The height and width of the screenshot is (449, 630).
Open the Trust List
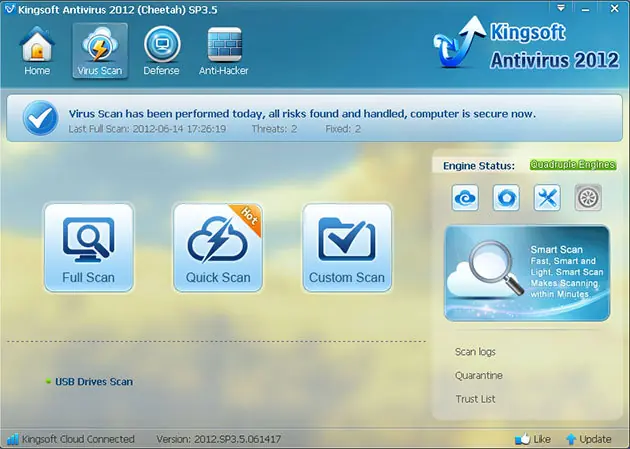[x=474, y=399]
